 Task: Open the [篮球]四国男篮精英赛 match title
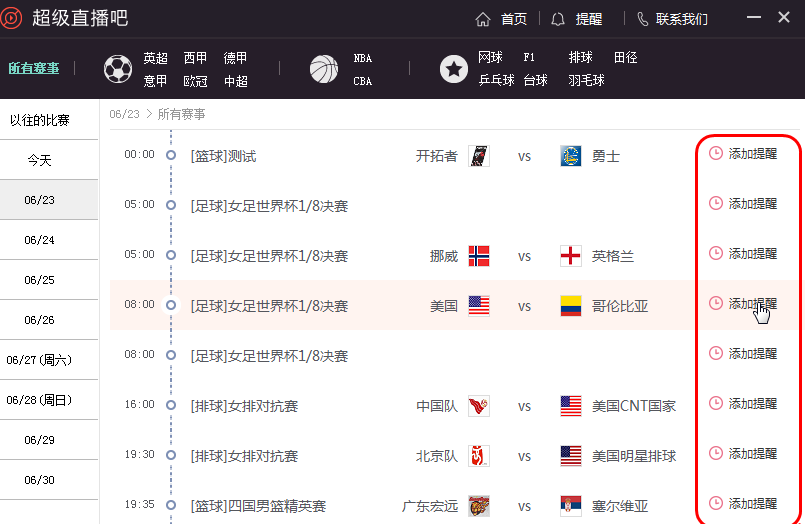pyautogui.click(x=258, y=506)
